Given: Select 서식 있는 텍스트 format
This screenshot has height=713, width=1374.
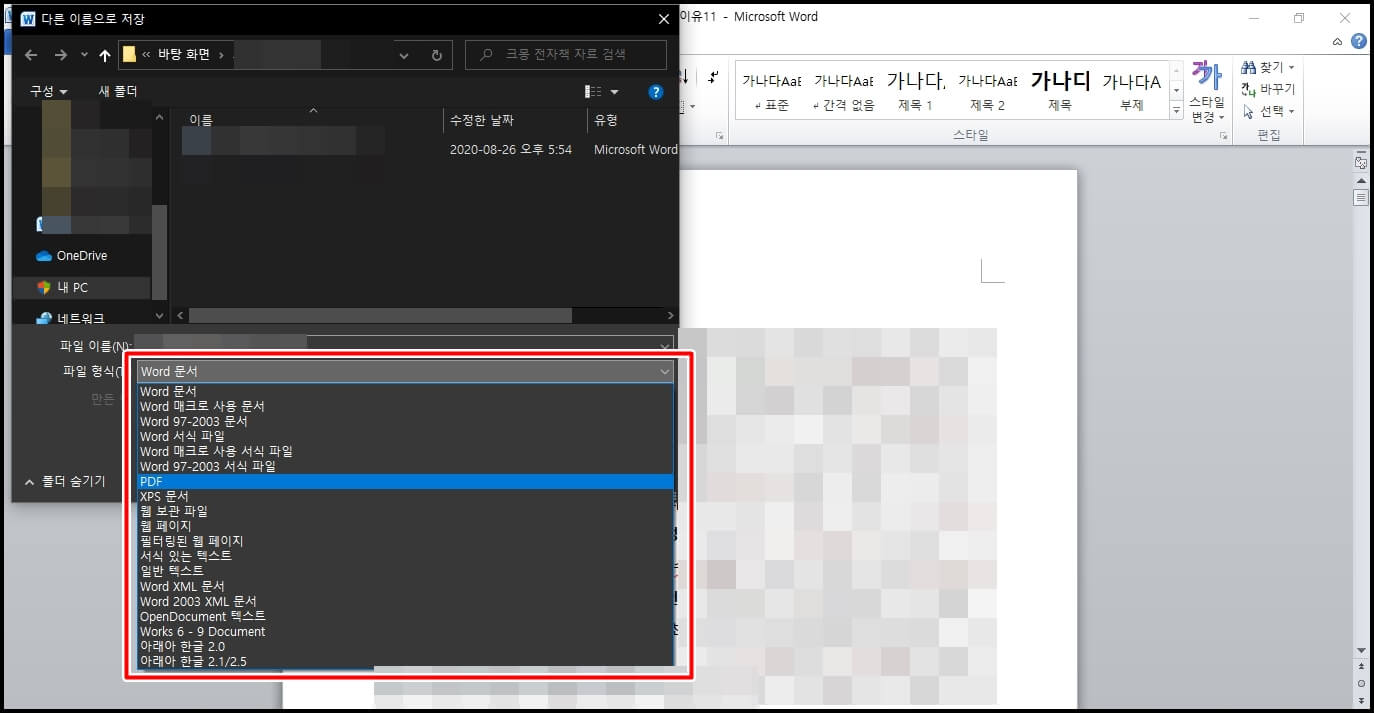Looking at the screenshot, I should point(405,556).
